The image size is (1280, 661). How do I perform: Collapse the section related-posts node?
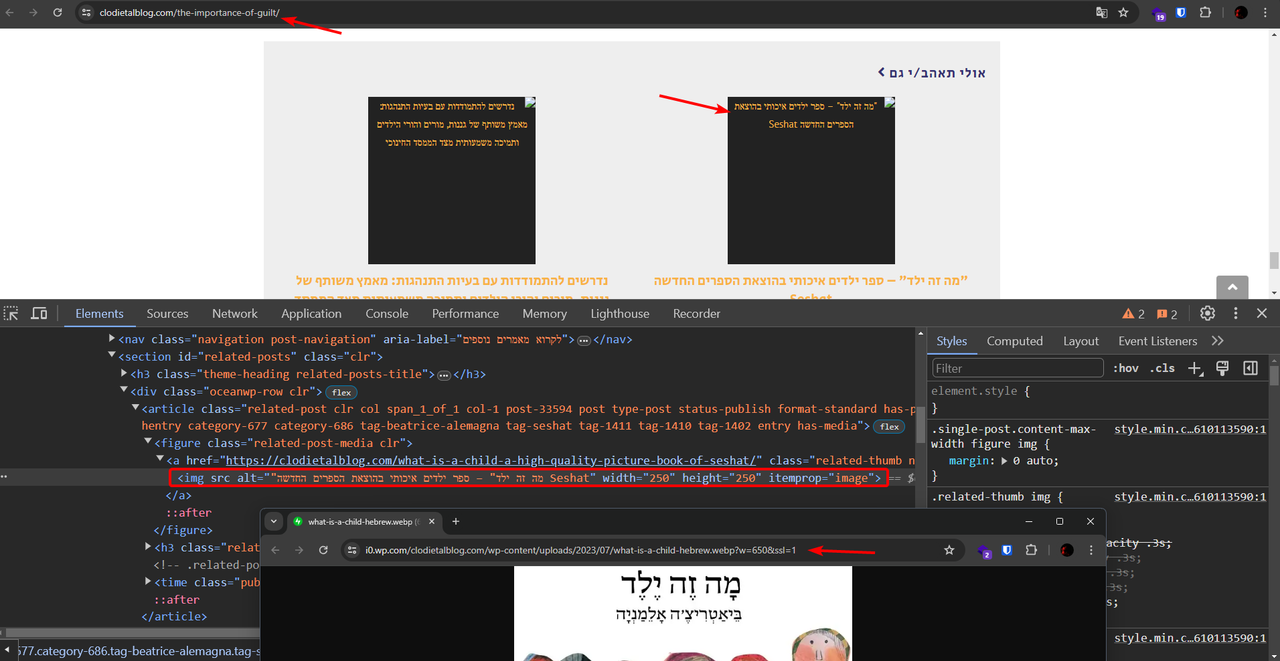112,356
